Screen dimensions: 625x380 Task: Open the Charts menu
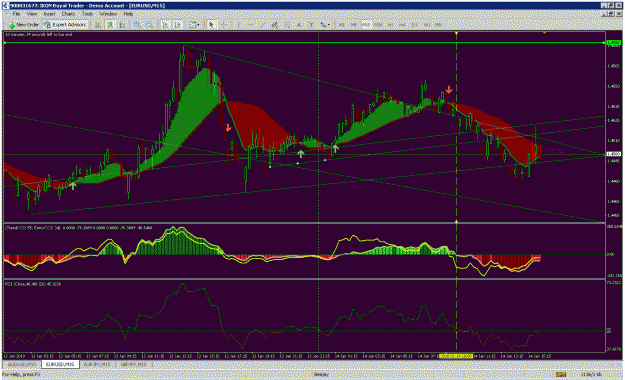[x=68, y=14]
